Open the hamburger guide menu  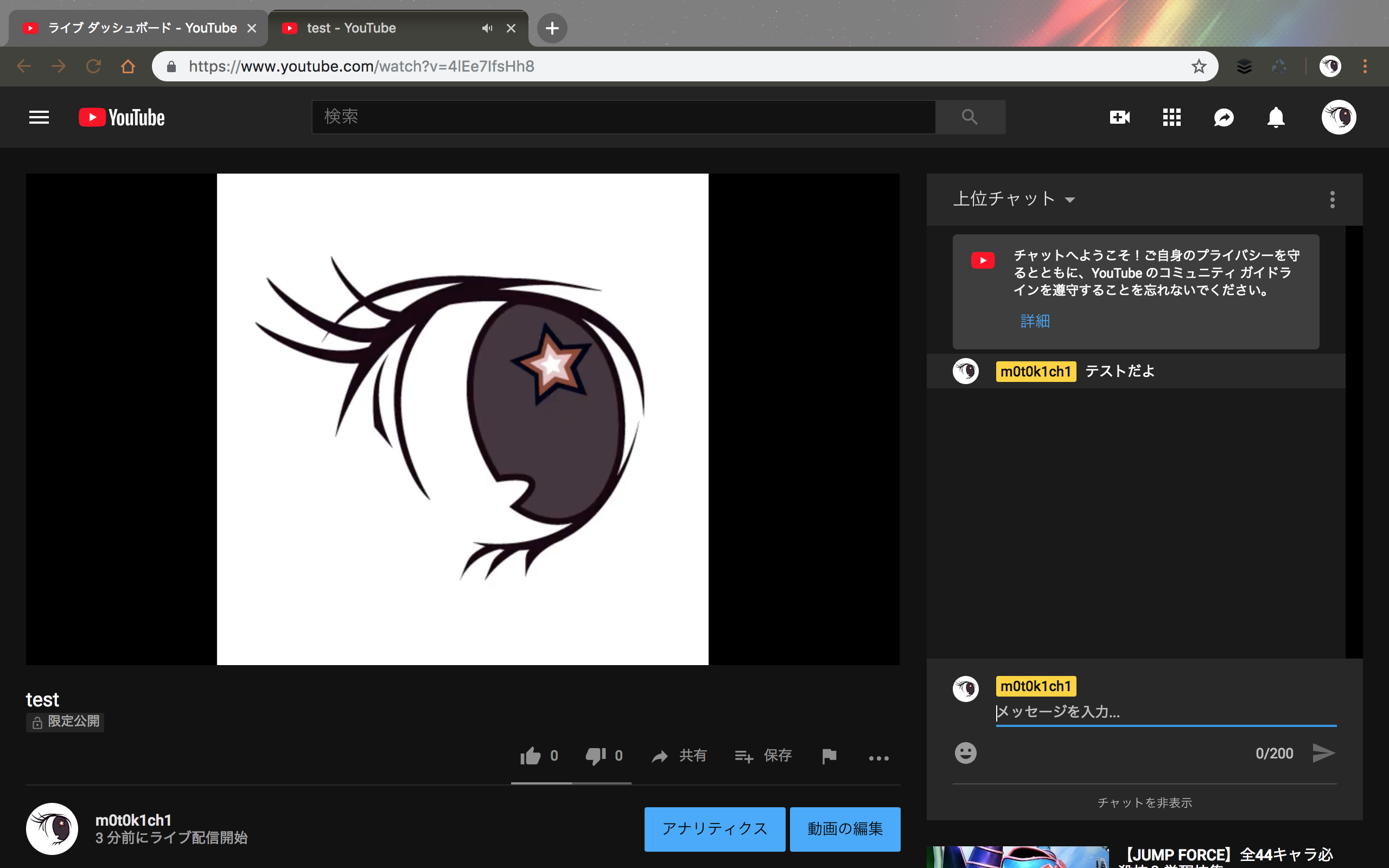pos(39,118)
